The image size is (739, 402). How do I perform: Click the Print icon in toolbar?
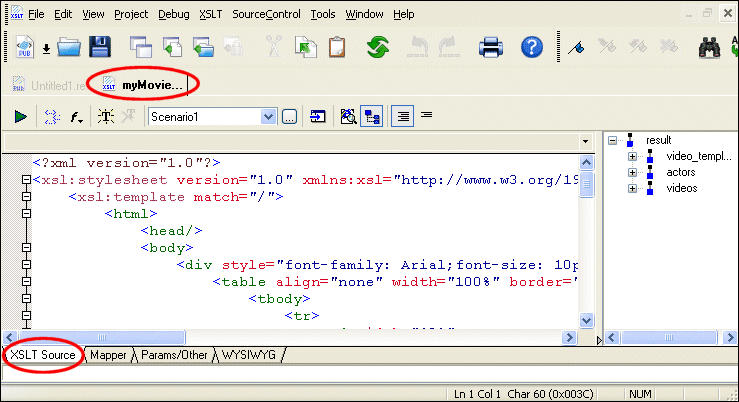(x=490, y=47)
